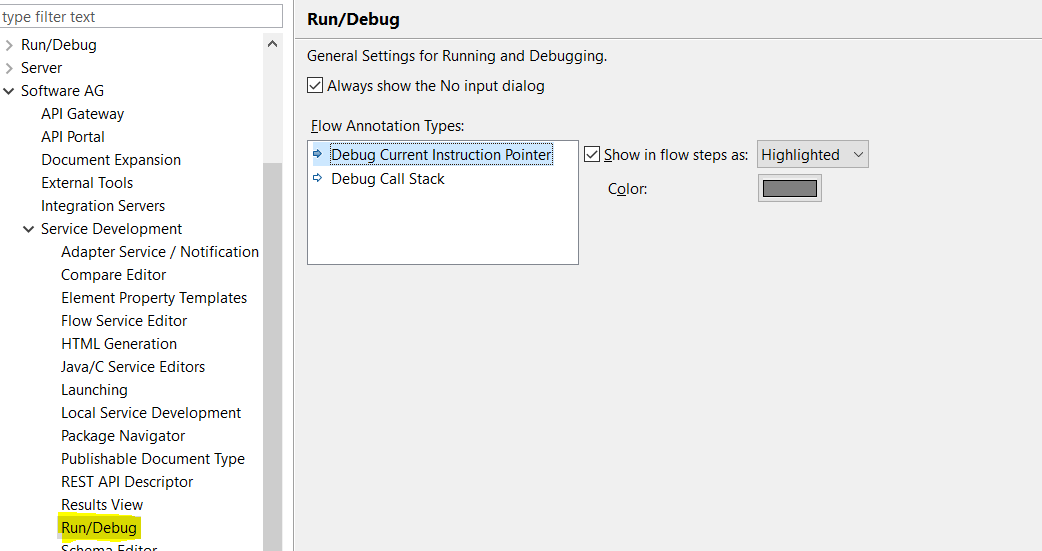Open Launching preferences
The width and height of the screenshot is (1042, 551).
tap(94, 390)
